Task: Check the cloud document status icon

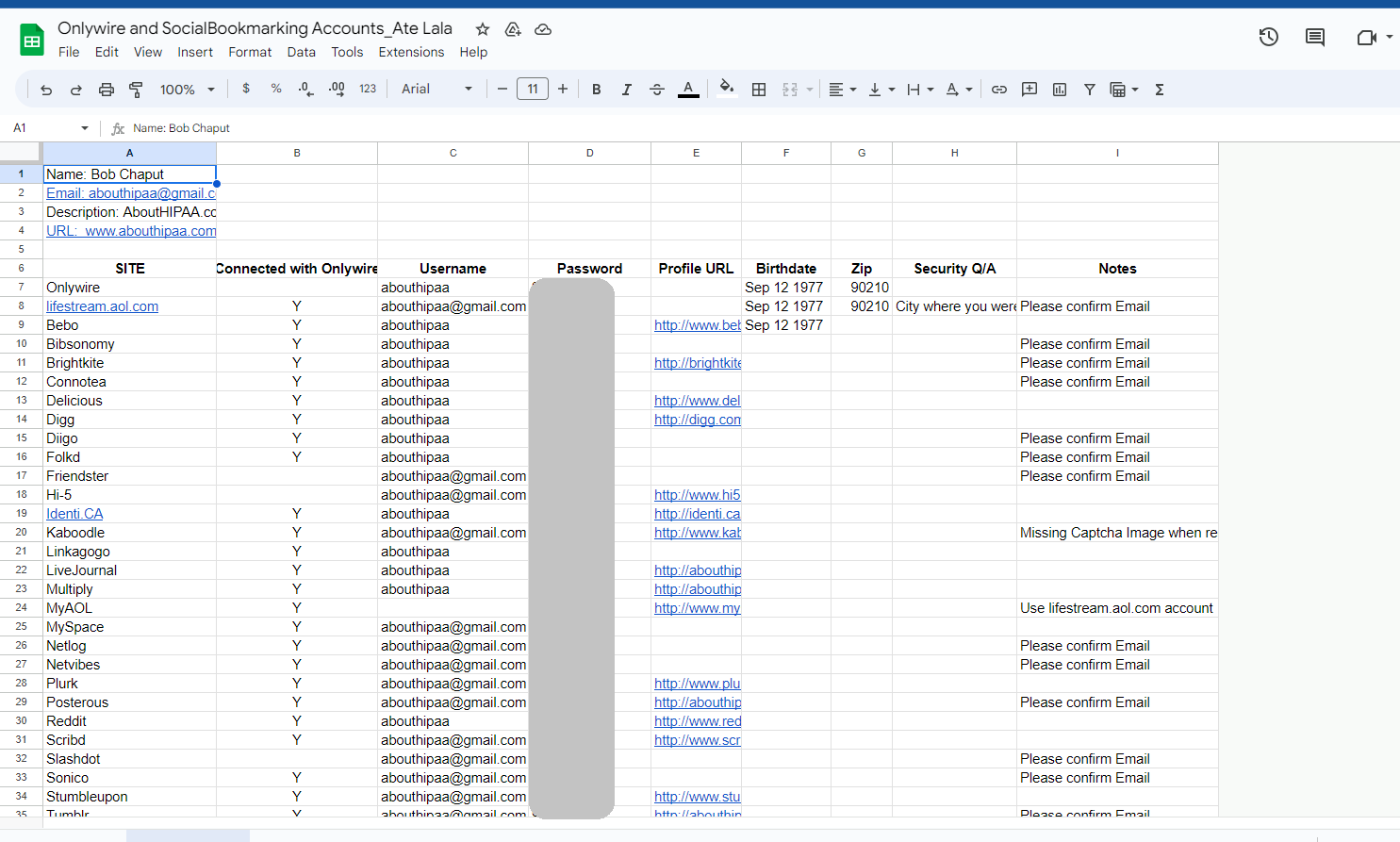Action: 543,29
